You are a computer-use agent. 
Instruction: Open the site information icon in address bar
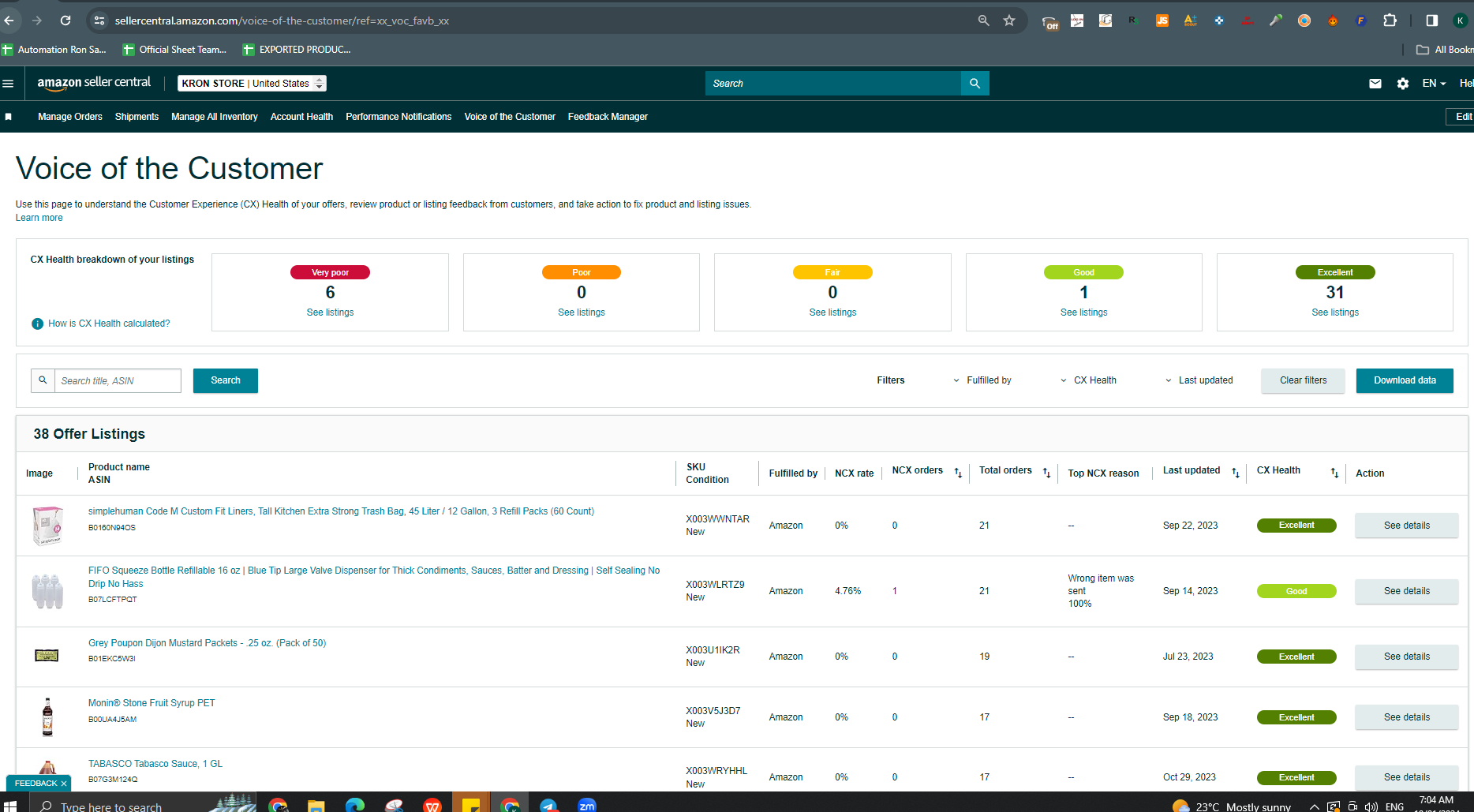(x=99, y=21)
